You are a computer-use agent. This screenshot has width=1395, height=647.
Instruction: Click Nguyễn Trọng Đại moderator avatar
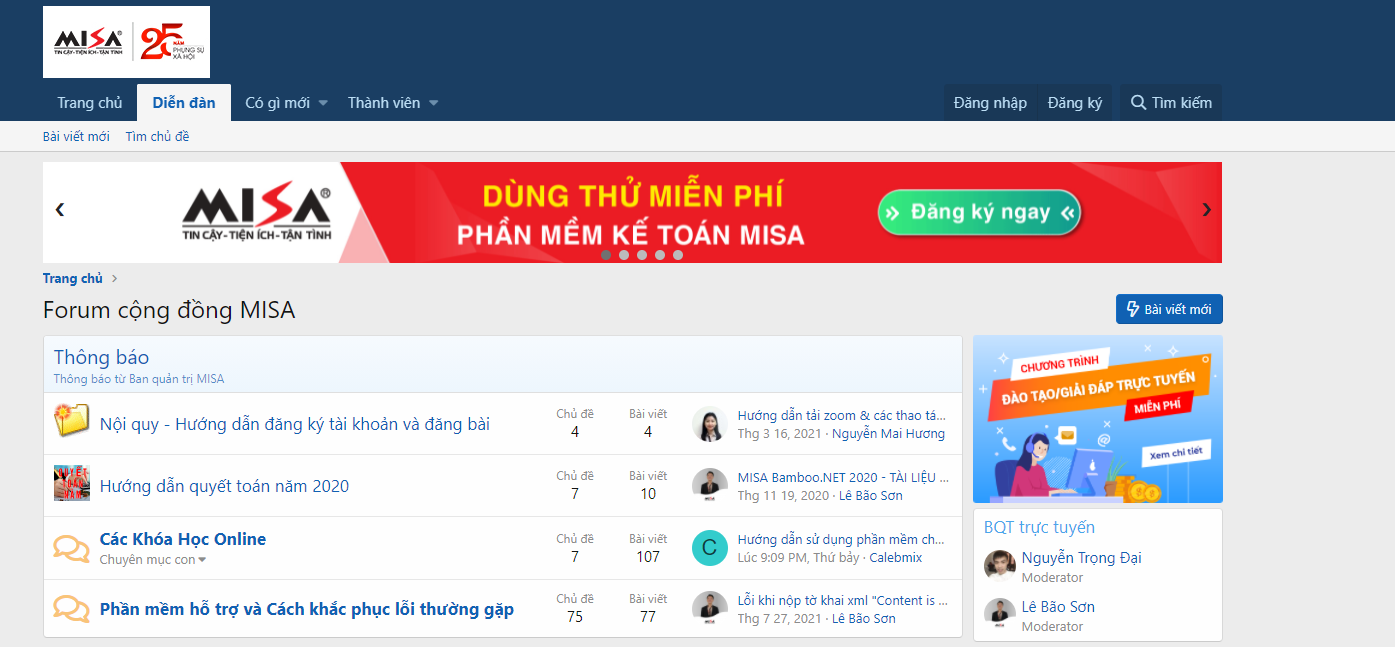(999, 566)
